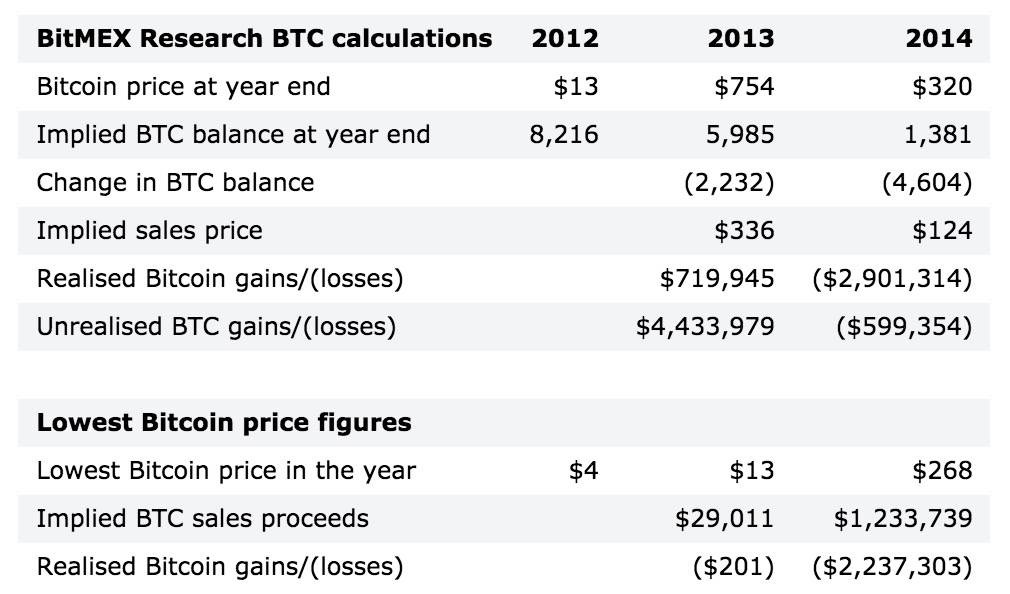Screen dimensions: 1010x594
Task: Click the 8,216 implied BTC balance cell
Action: [564, 135]
